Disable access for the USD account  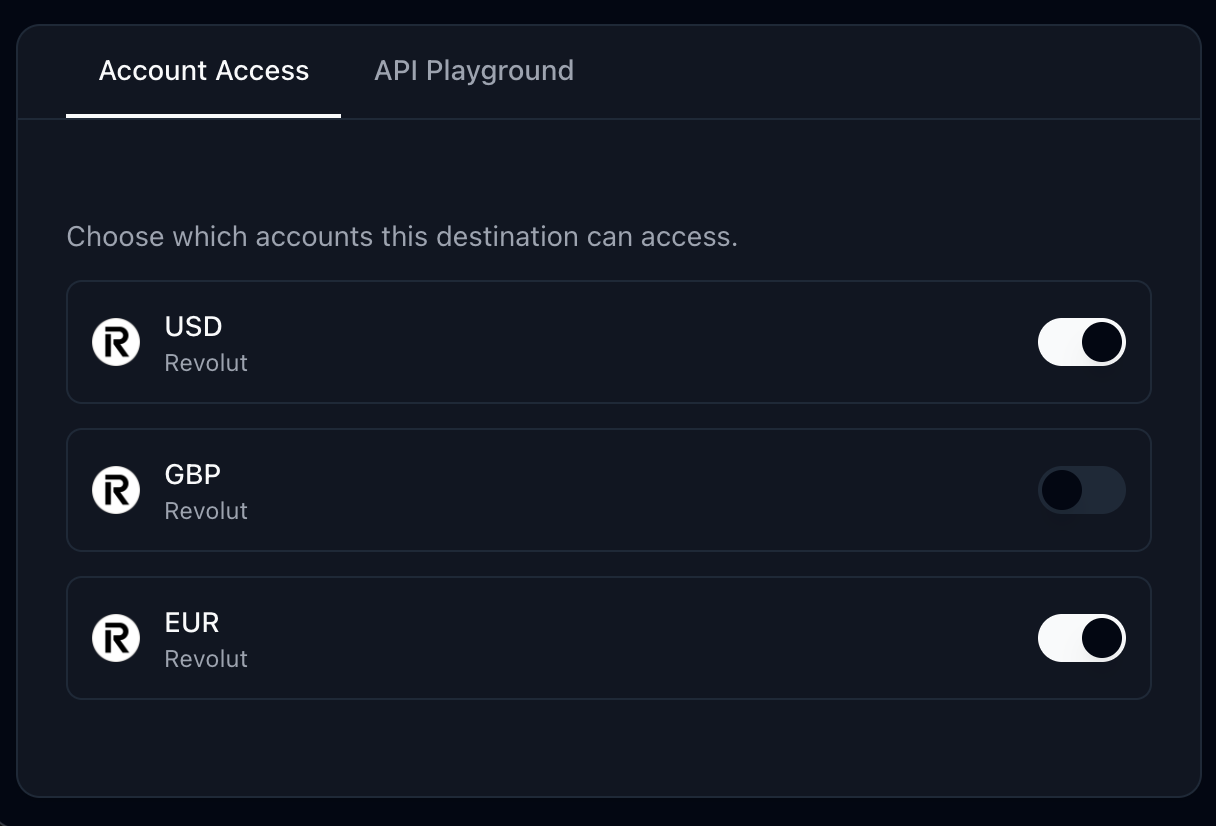(x=1082, y=342)
